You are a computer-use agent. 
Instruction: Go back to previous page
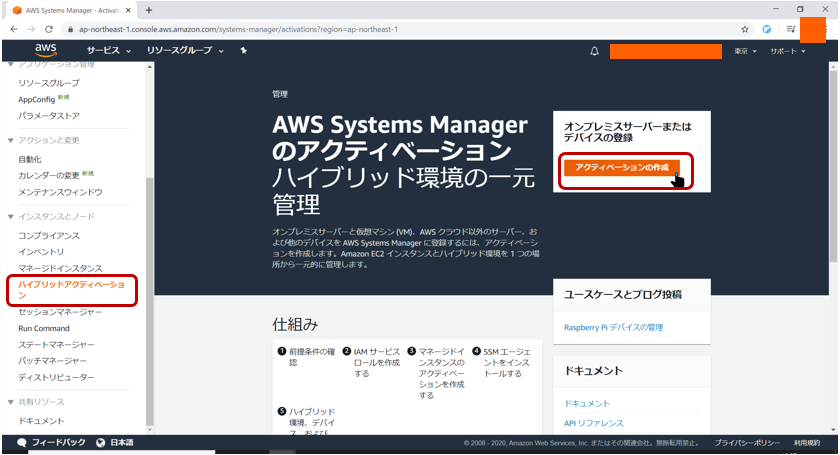14,29
